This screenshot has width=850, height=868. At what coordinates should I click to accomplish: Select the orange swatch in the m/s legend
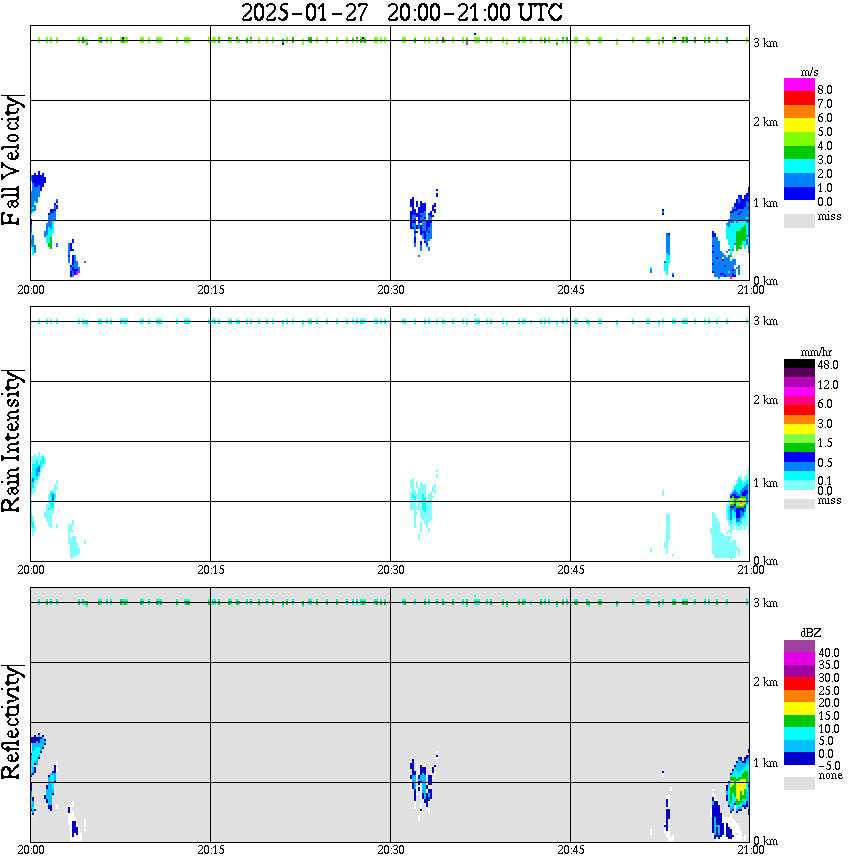click(x=799, y=112)
